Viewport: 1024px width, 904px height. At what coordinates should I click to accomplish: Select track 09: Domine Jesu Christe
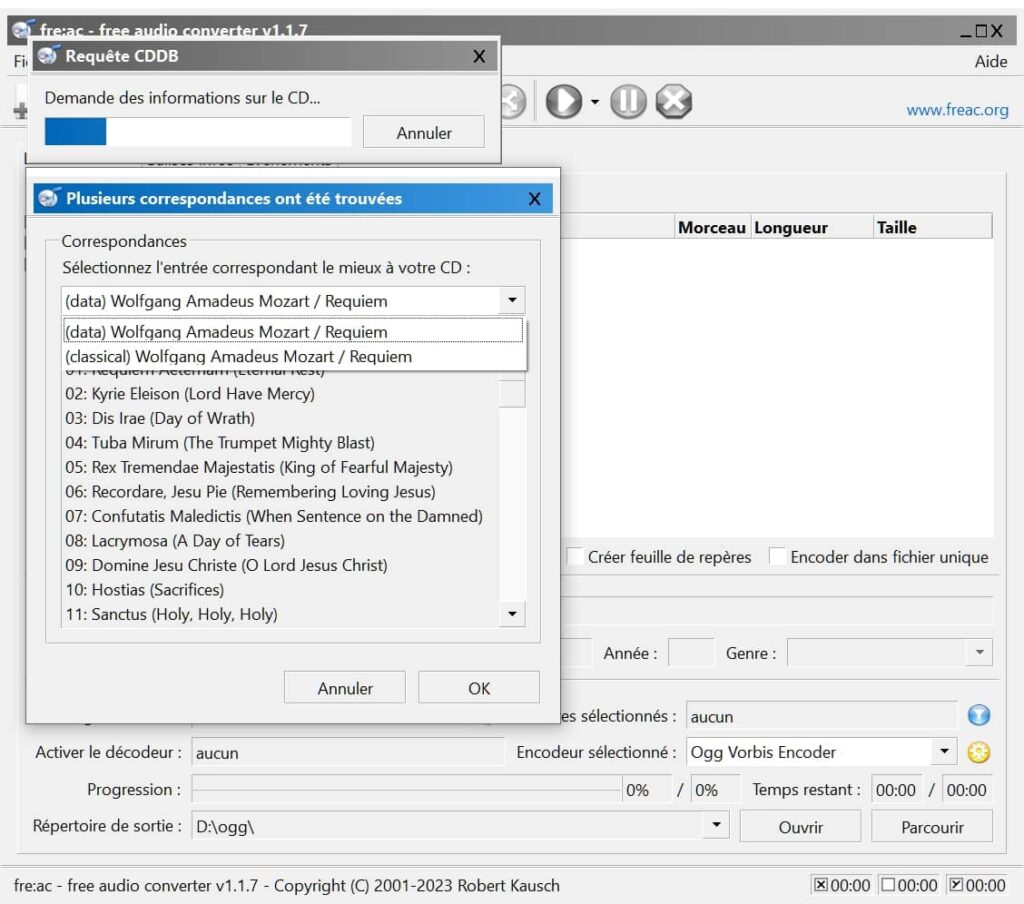281,565
